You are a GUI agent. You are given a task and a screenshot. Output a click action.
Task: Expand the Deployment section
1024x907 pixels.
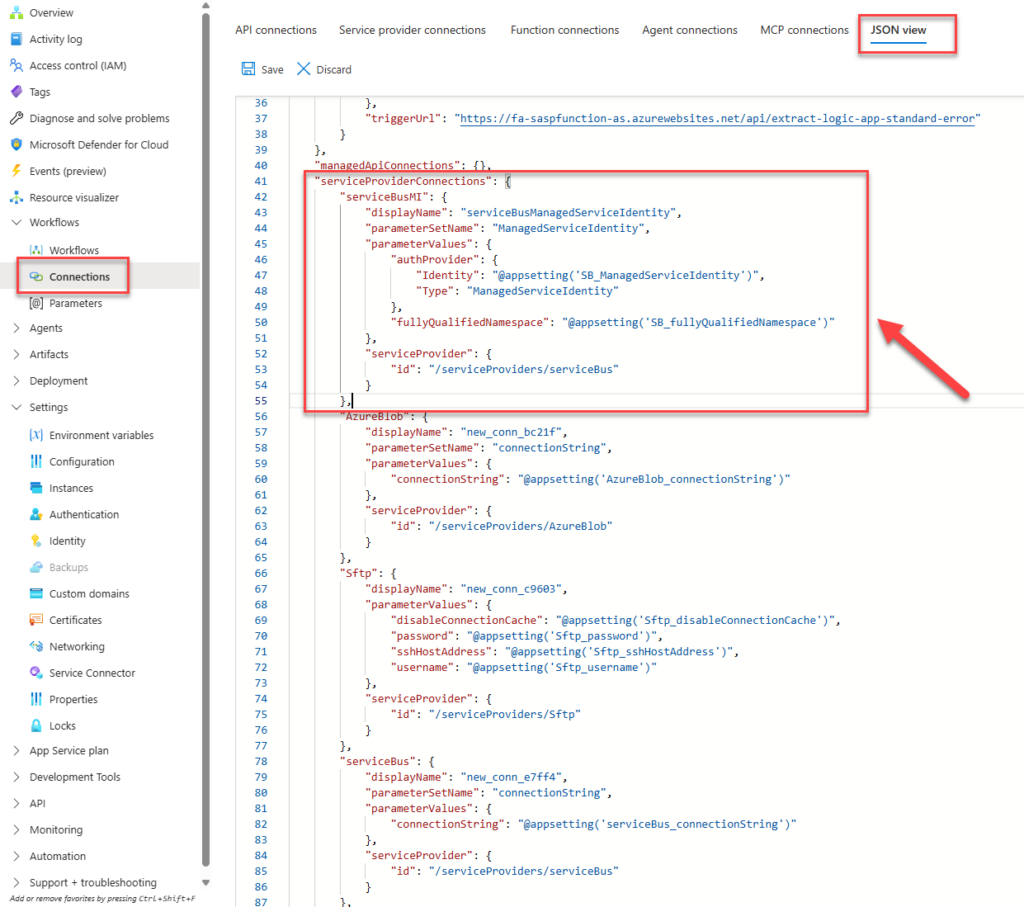coord(16,381)
